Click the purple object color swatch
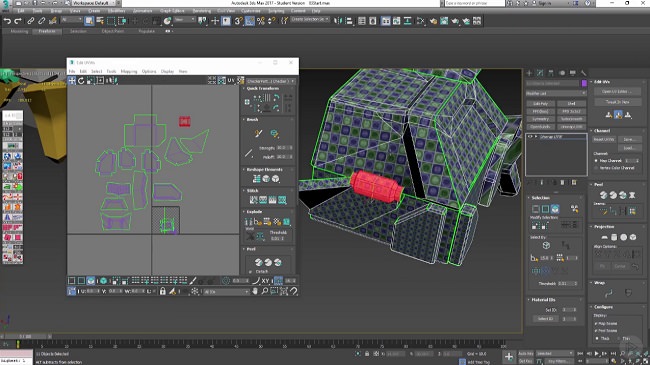650x365 pixels. [584, 83]
